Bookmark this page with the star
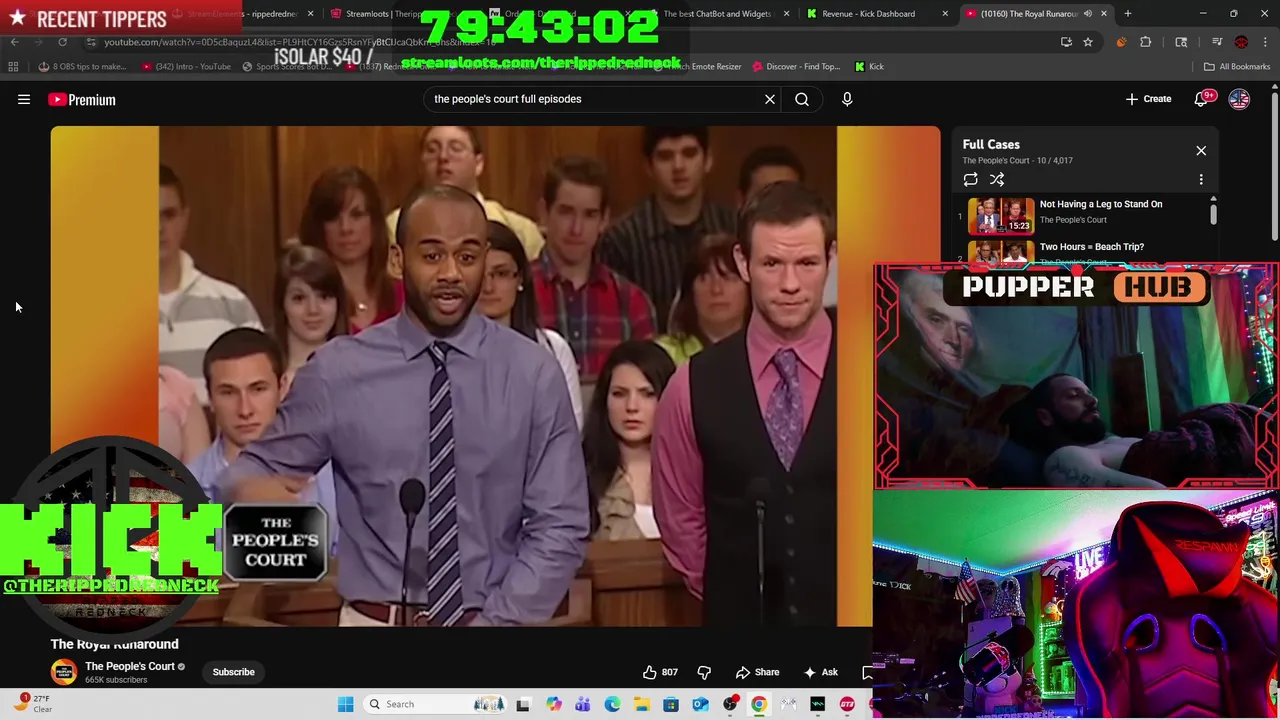 (x=1088, y=42)
